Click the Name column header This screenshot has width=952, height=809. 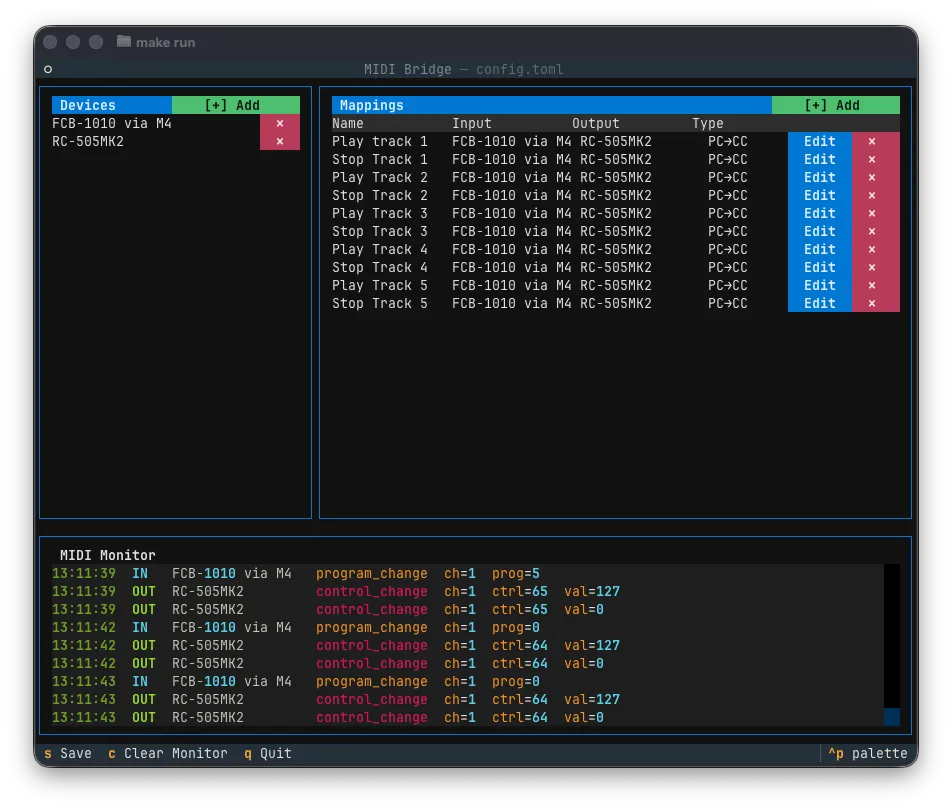[x=348, y=123]
